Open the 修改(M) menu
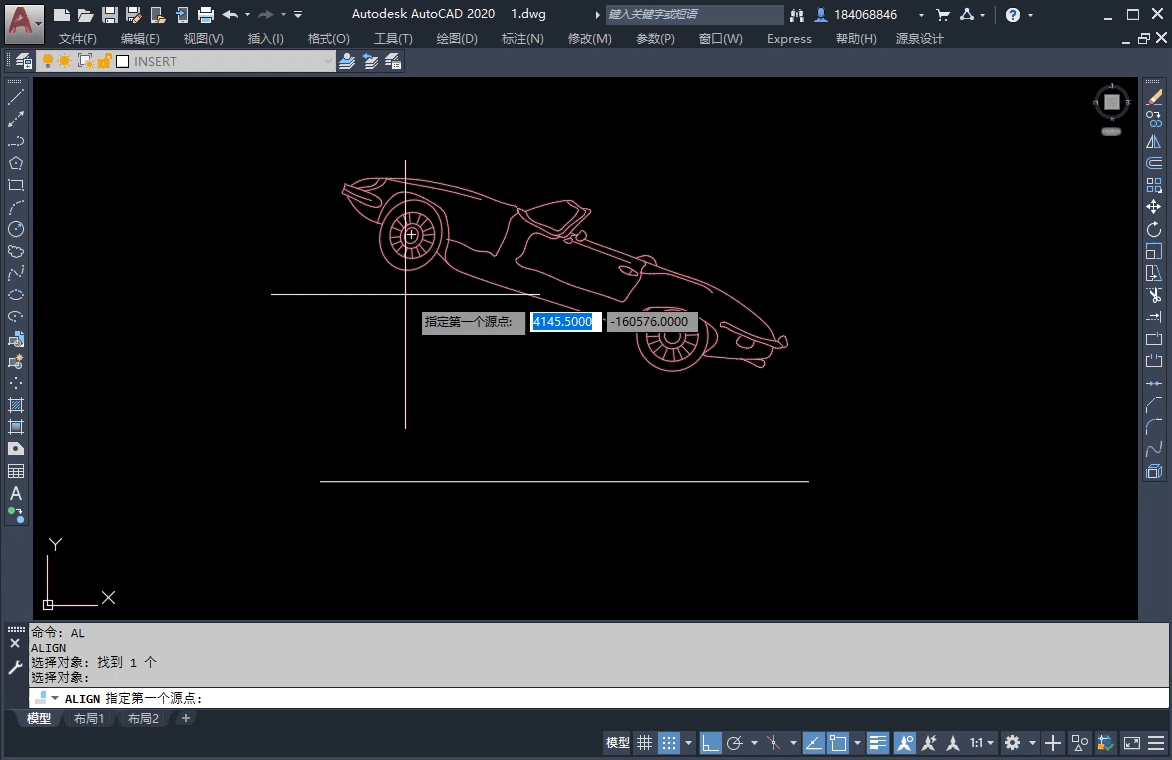 click(x=589, y=39)
